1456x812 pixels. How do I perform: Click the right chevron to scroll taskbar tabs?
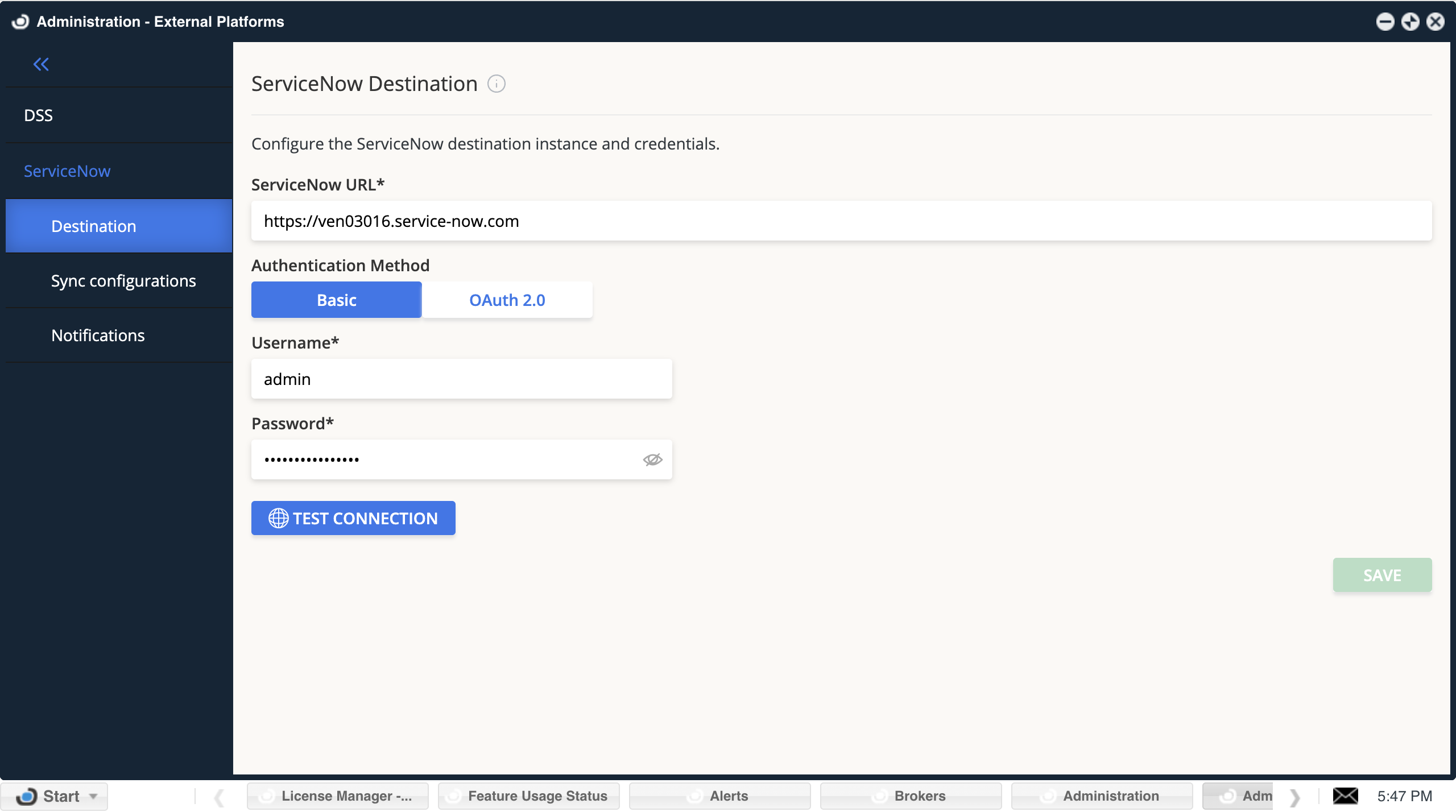(x=1295, y=796)
